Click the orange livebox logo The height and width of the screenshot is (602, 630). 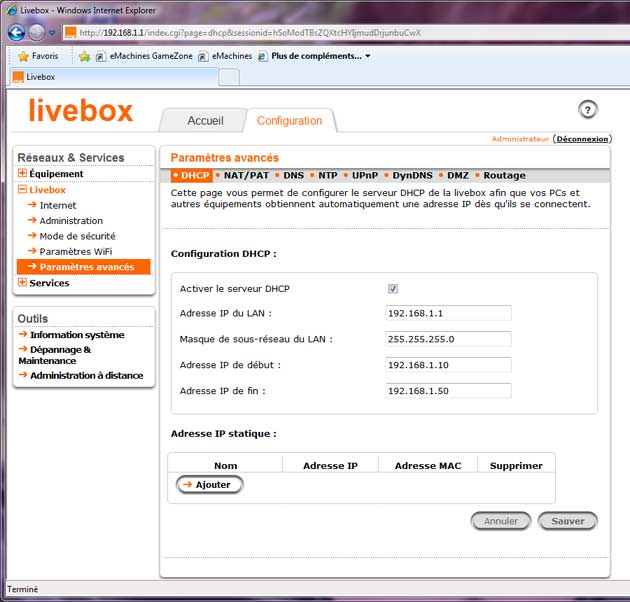pyautogui.click(x=80, y=111)
